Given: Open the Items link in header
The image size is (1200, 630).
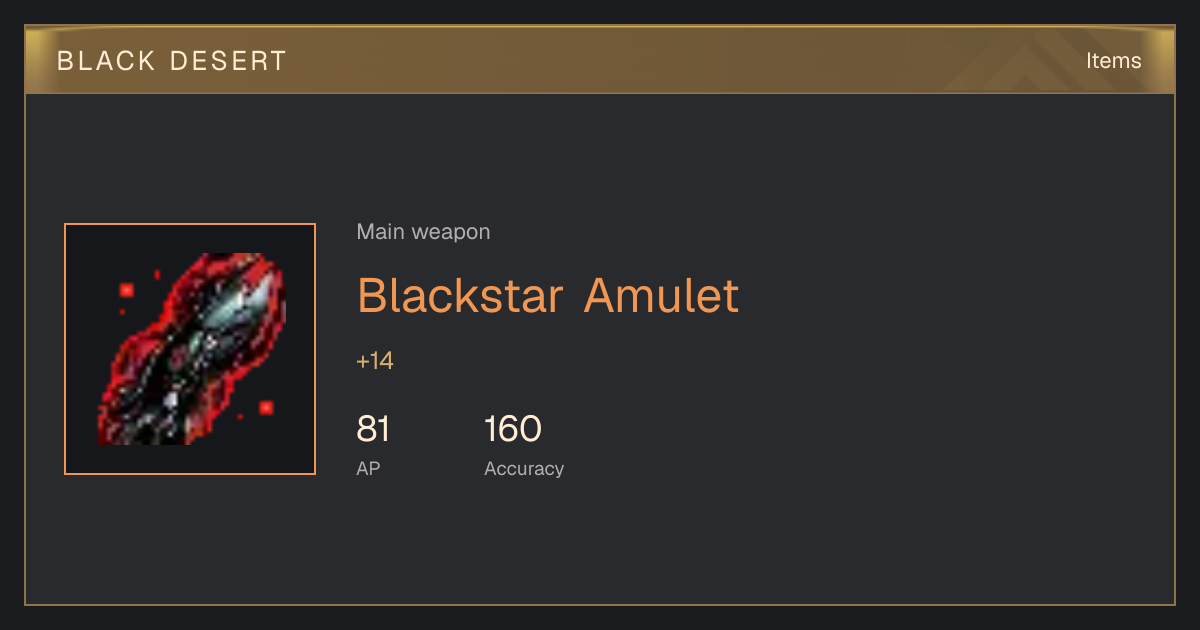Looking at the screenshot, I should [1113, 61].
